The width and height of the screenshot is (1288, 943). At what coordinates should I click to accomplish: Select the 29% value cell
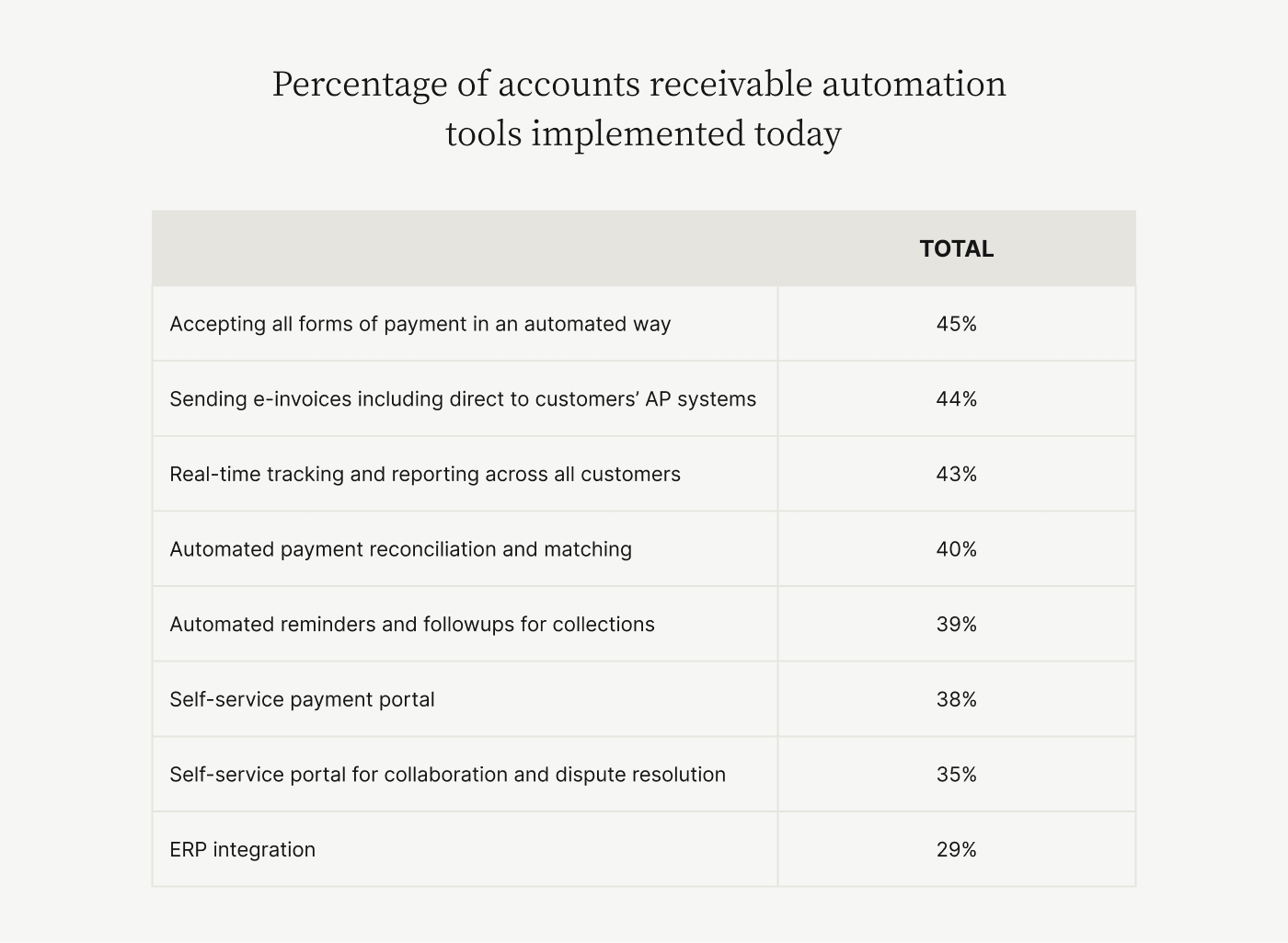point(956,850)
